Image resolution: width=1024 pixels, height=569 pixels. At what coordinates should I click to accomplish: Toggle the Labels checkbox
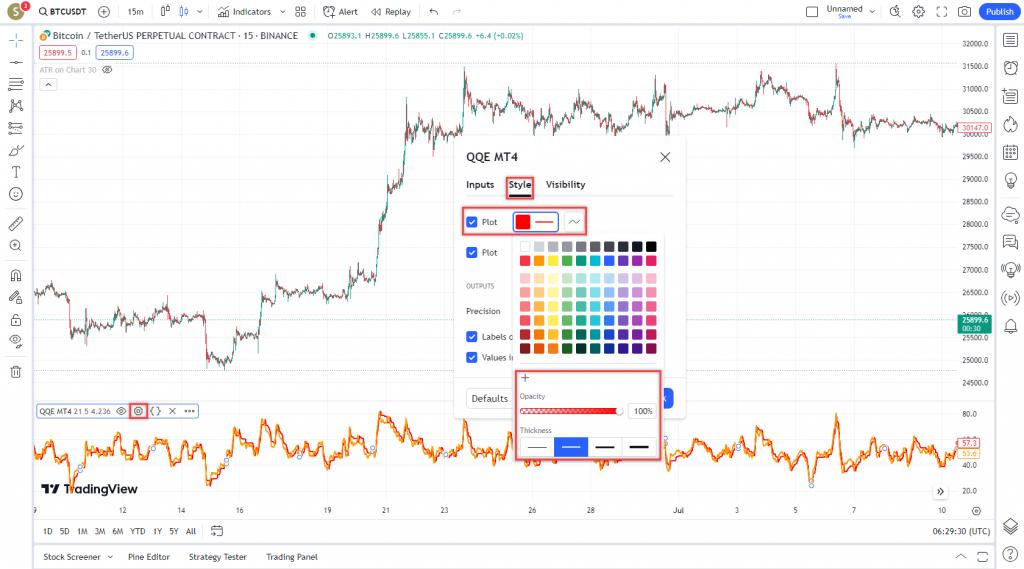(472, 336)
